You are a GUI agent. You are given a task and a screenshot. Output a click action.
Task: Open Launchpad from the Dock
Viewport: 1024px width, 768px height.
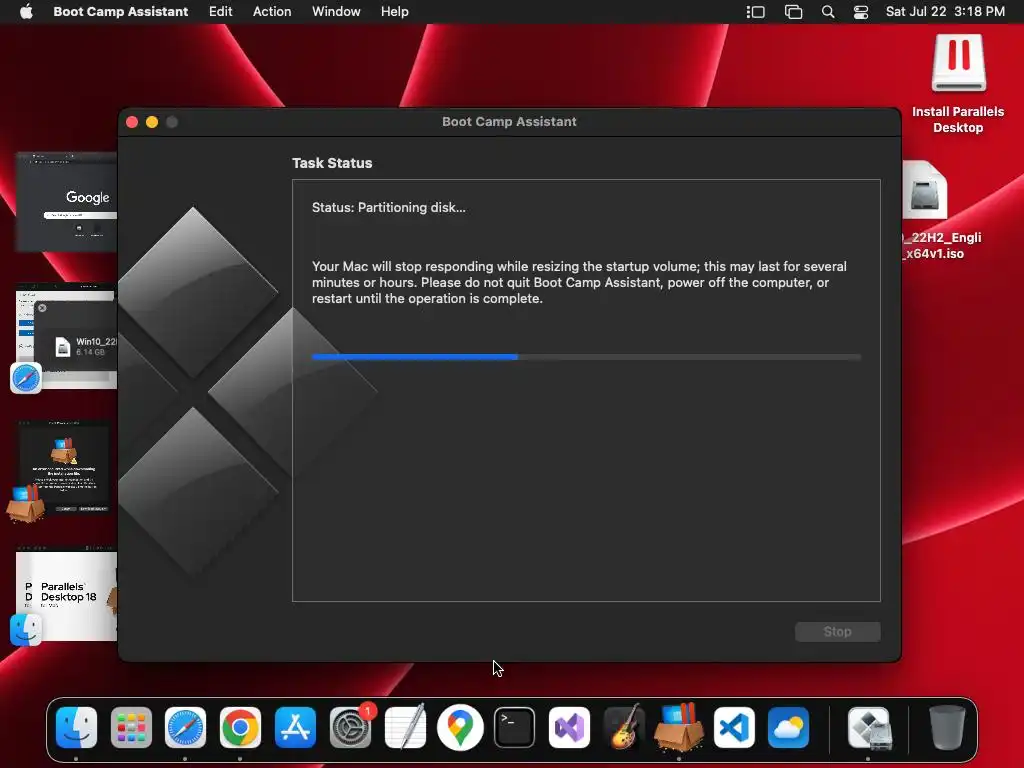131,728
